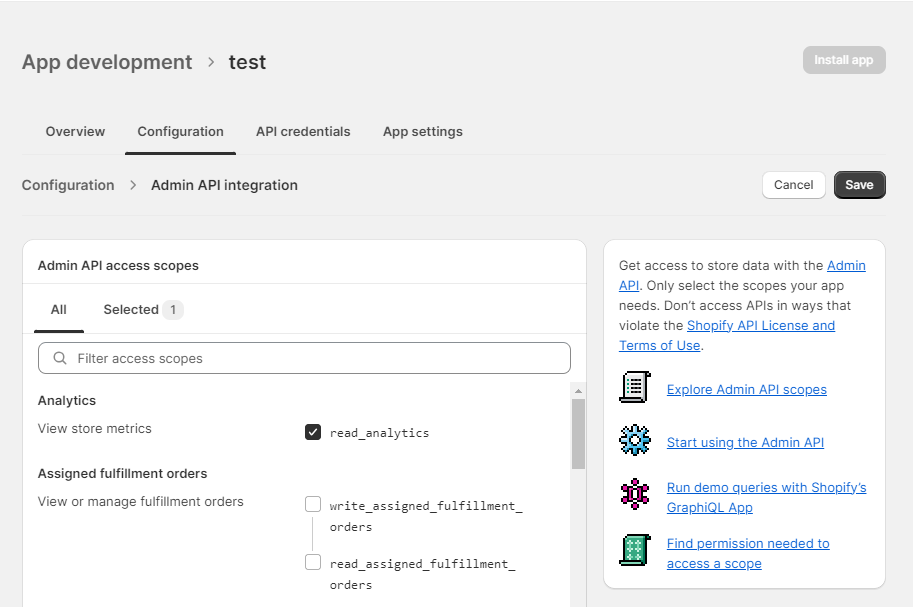Click the Install app button

point(843,60)
